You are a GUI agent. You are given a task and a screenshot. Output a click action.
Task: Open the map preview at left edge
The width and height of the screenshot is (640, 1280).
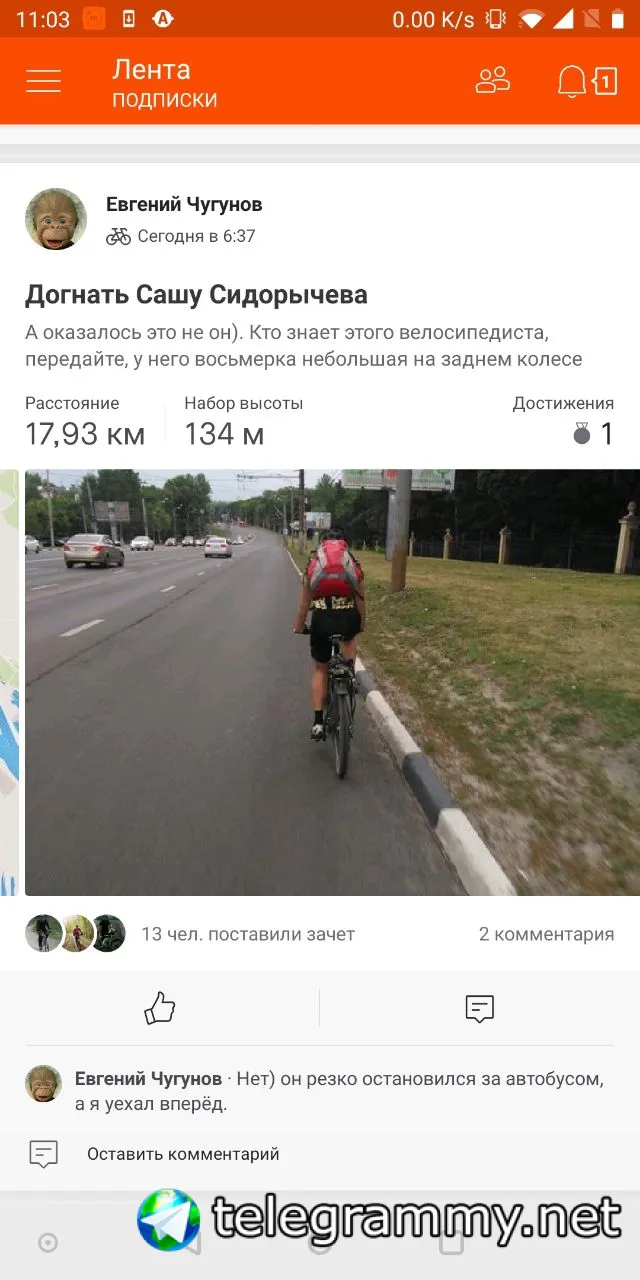[9, 682]
